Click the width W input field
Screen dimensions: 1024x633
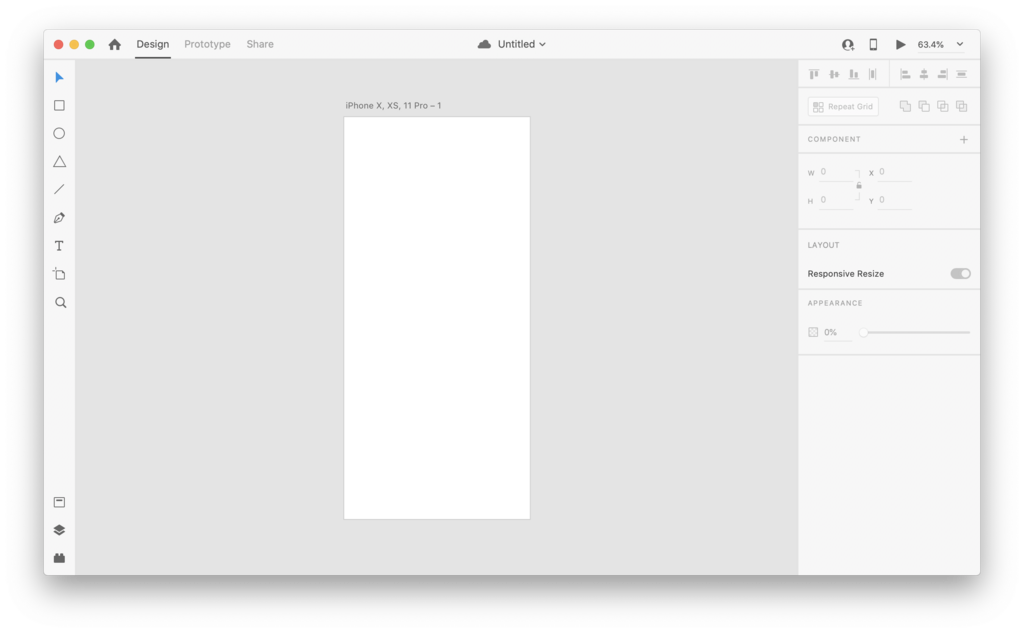pyautogui.click(x=837, y=172)
